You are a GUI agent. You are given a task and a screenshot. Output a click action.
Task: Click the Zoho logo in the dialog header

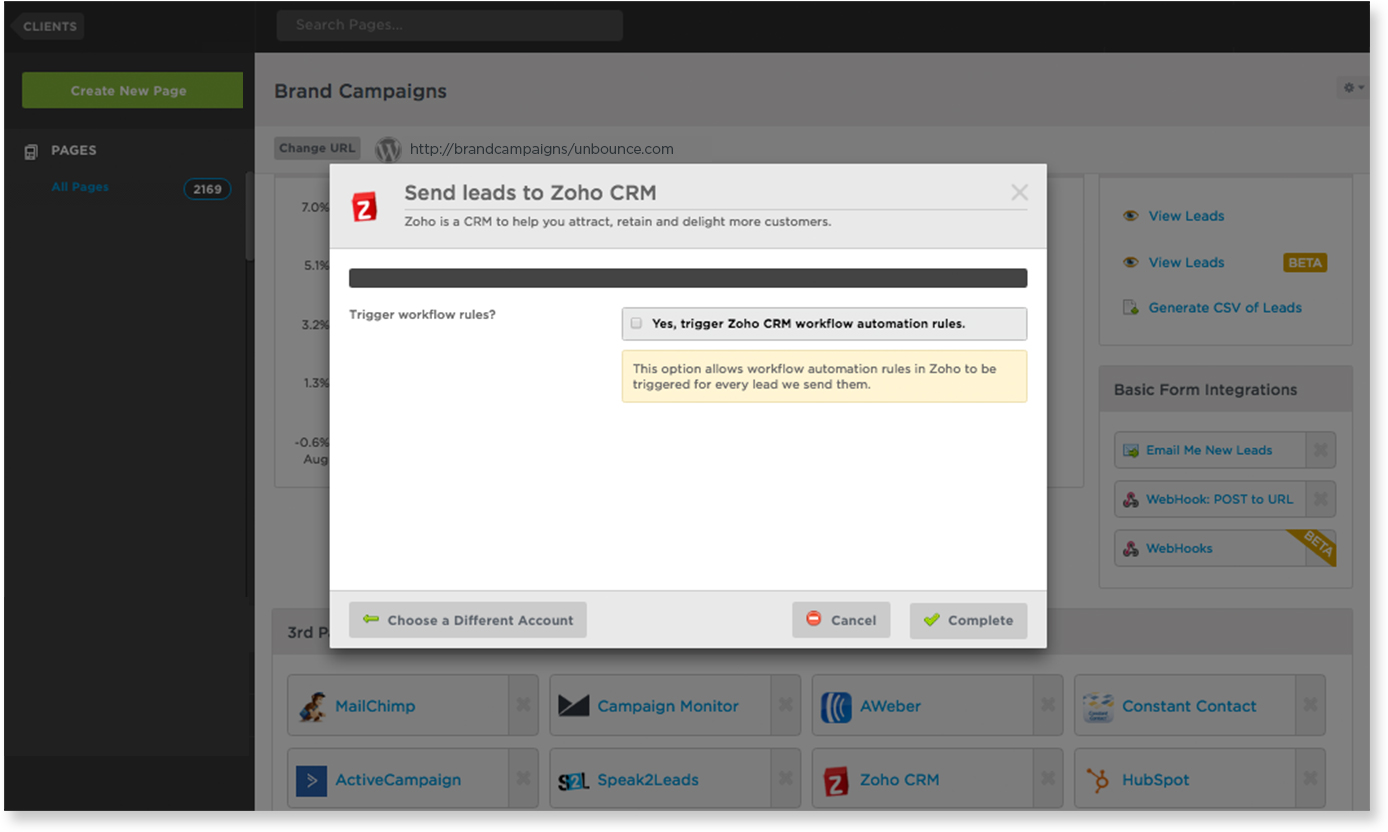tap(365, 206)
